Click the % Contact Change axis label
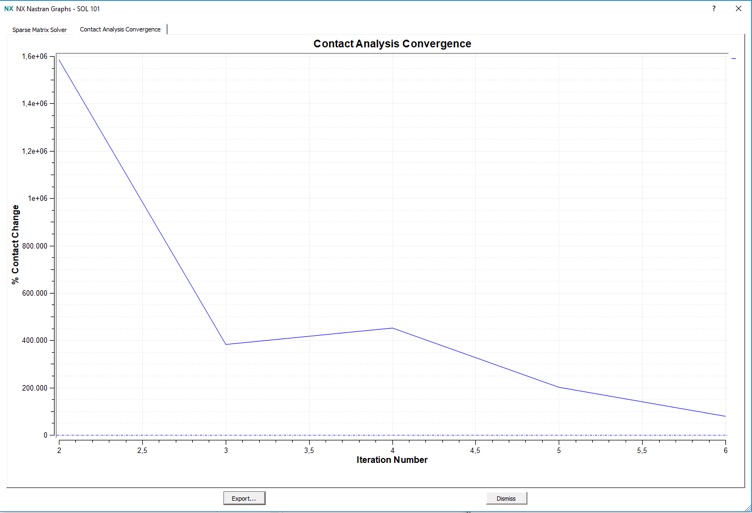 click(15, 244)
